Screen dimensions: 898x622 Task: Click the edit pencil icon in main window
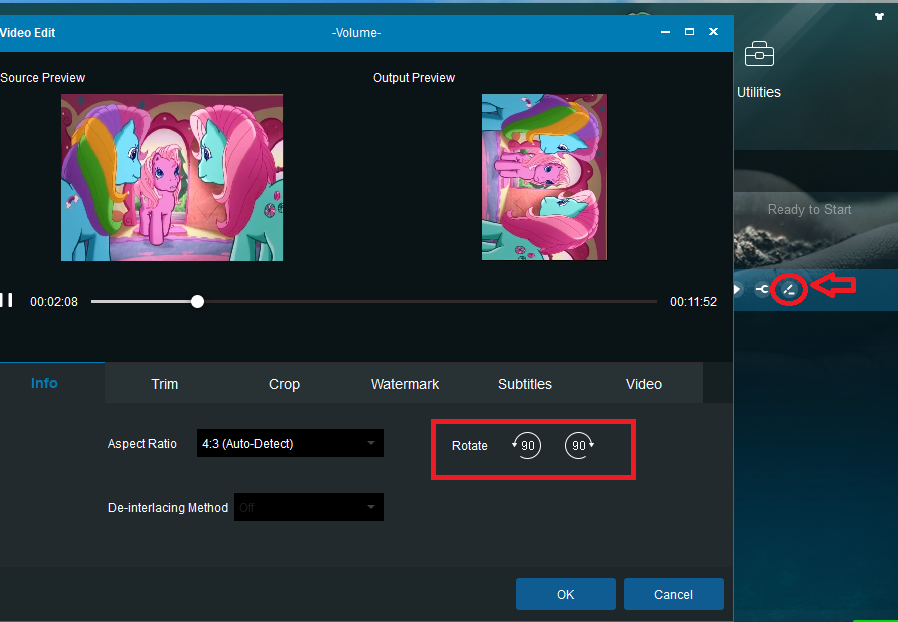pyautogui.click(x=789, y=290)
